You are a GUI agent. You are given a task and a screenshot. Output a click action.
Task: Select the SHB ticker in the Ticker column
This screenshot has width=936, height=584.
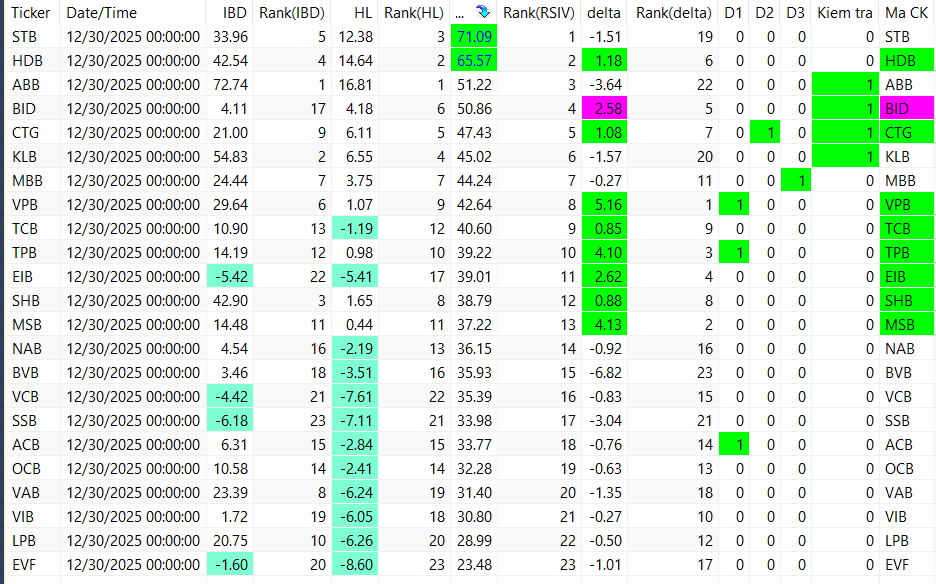click(x=25, y=300)
